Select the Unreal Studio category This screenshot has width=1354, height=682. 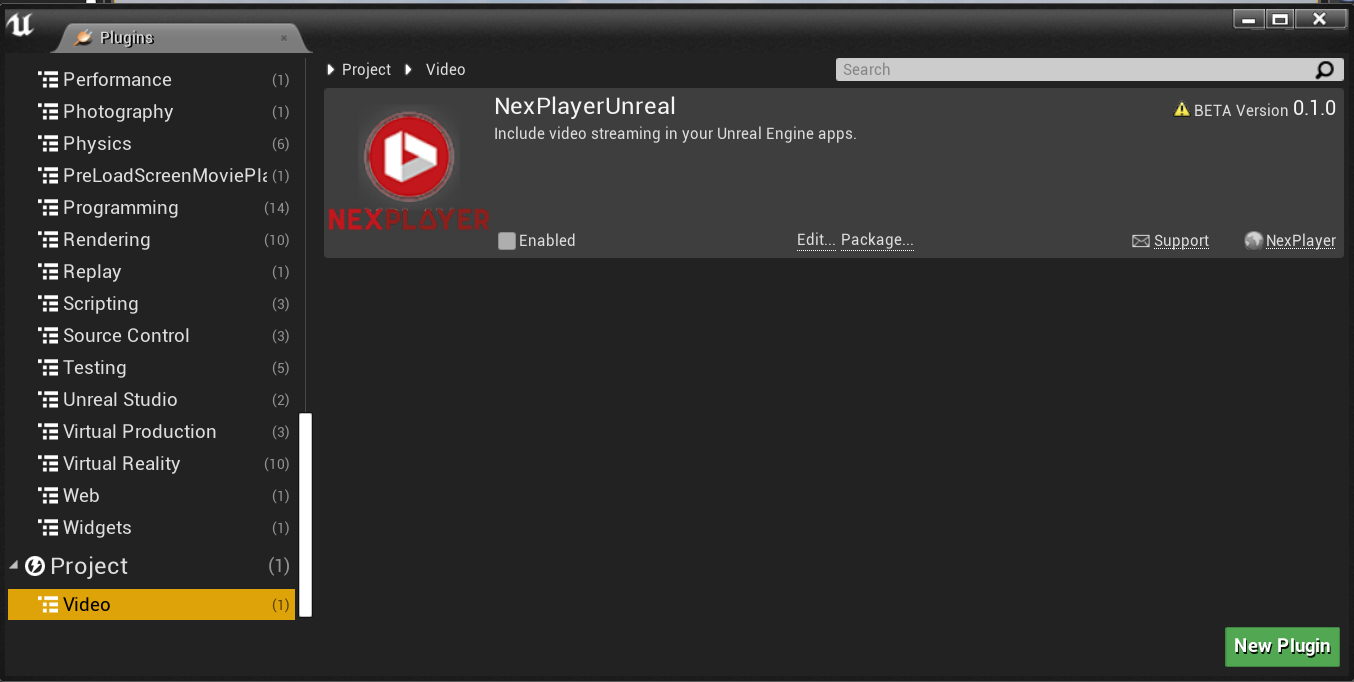tap(151, 400)
